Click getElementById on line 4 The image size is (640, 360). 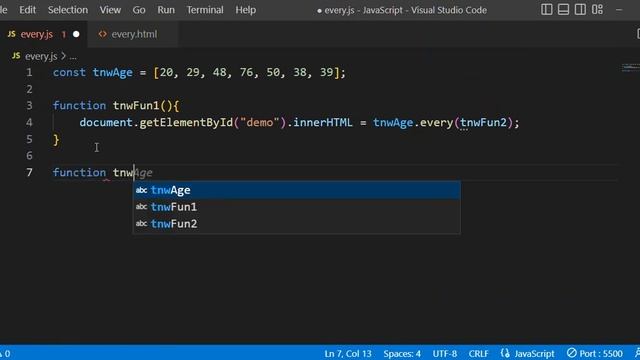186,122
